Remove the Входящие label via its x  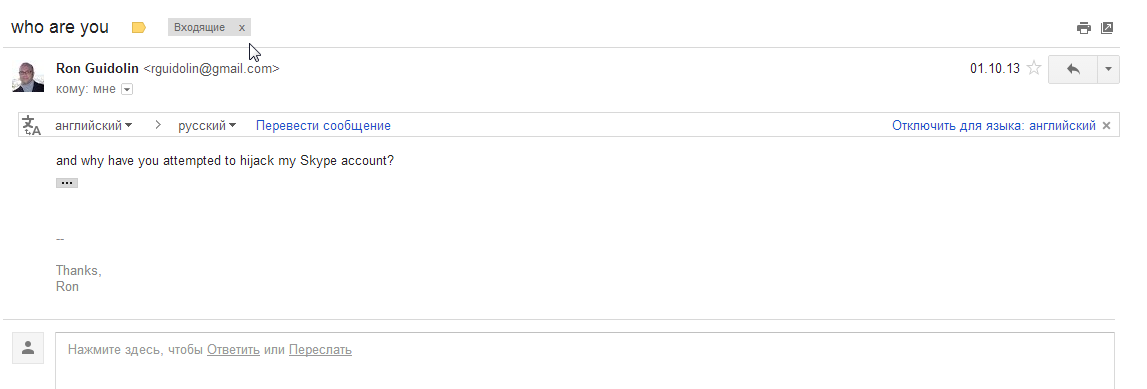pyautogui.click(x=241, y=28)
